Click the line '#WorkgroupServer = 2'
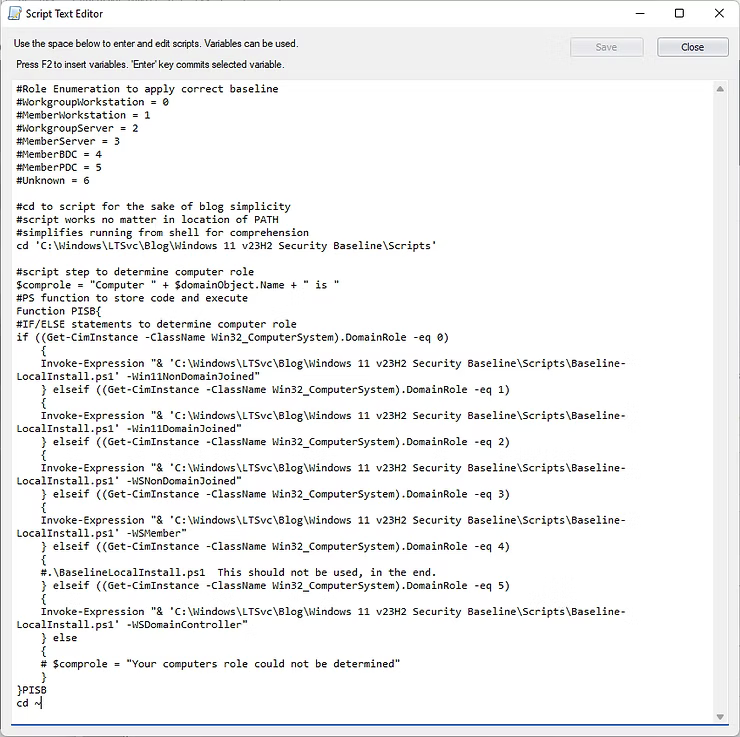740x737 pixels. [x=77, y=128]
